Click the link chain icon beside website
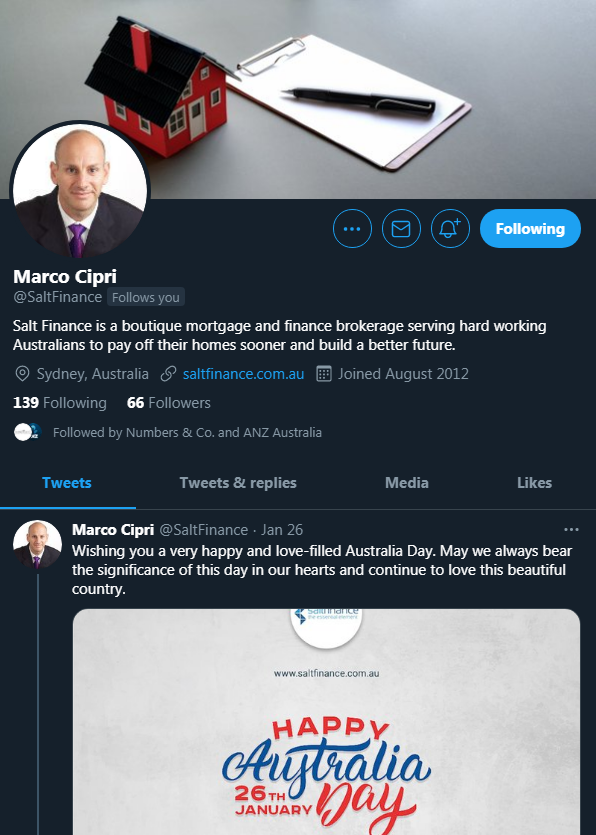The width and height of the screenshot is (596, 835). tap(168, 374)
